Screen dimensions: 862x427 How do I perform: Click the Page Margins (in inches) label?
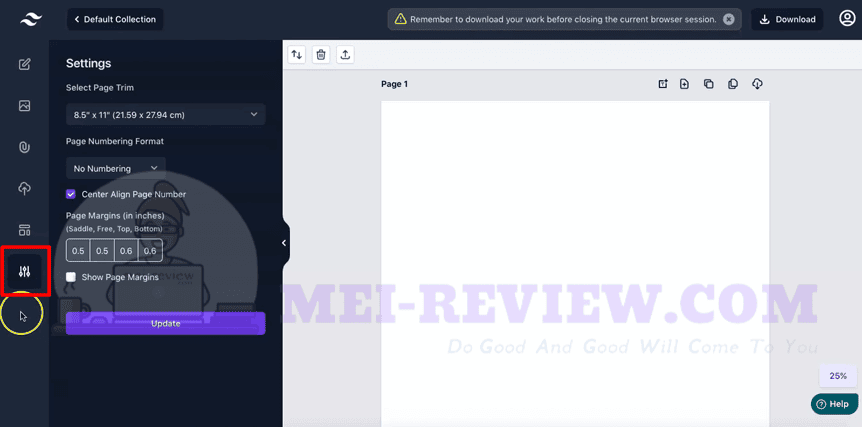click(115, 215)
